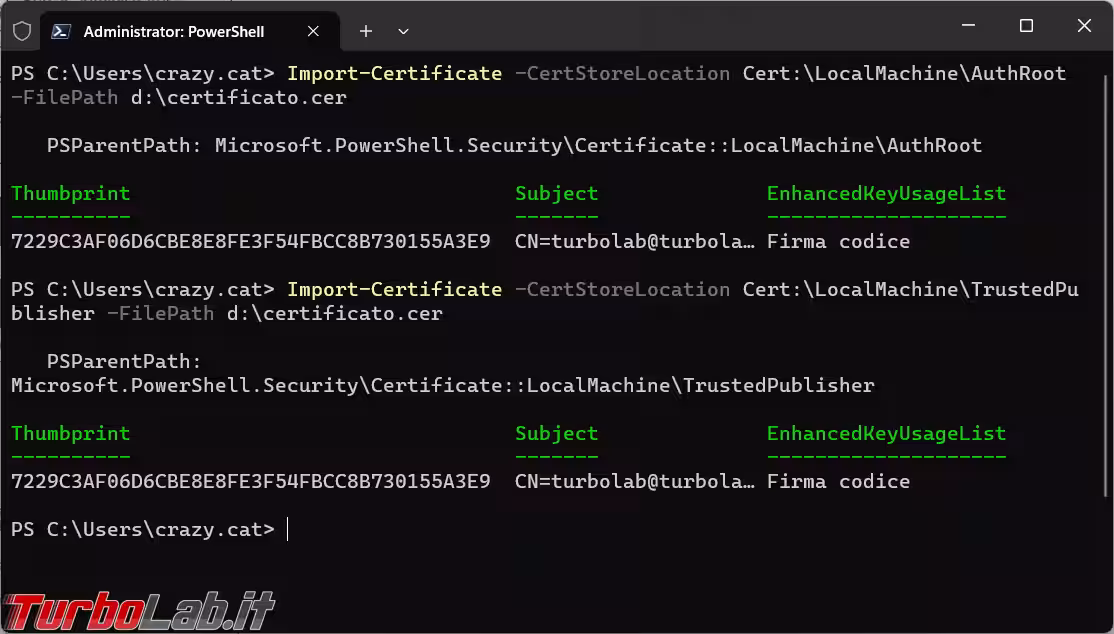Close the terminal window
Viewport: 1114px width, 634px height.
click(x=1084, y=27)
